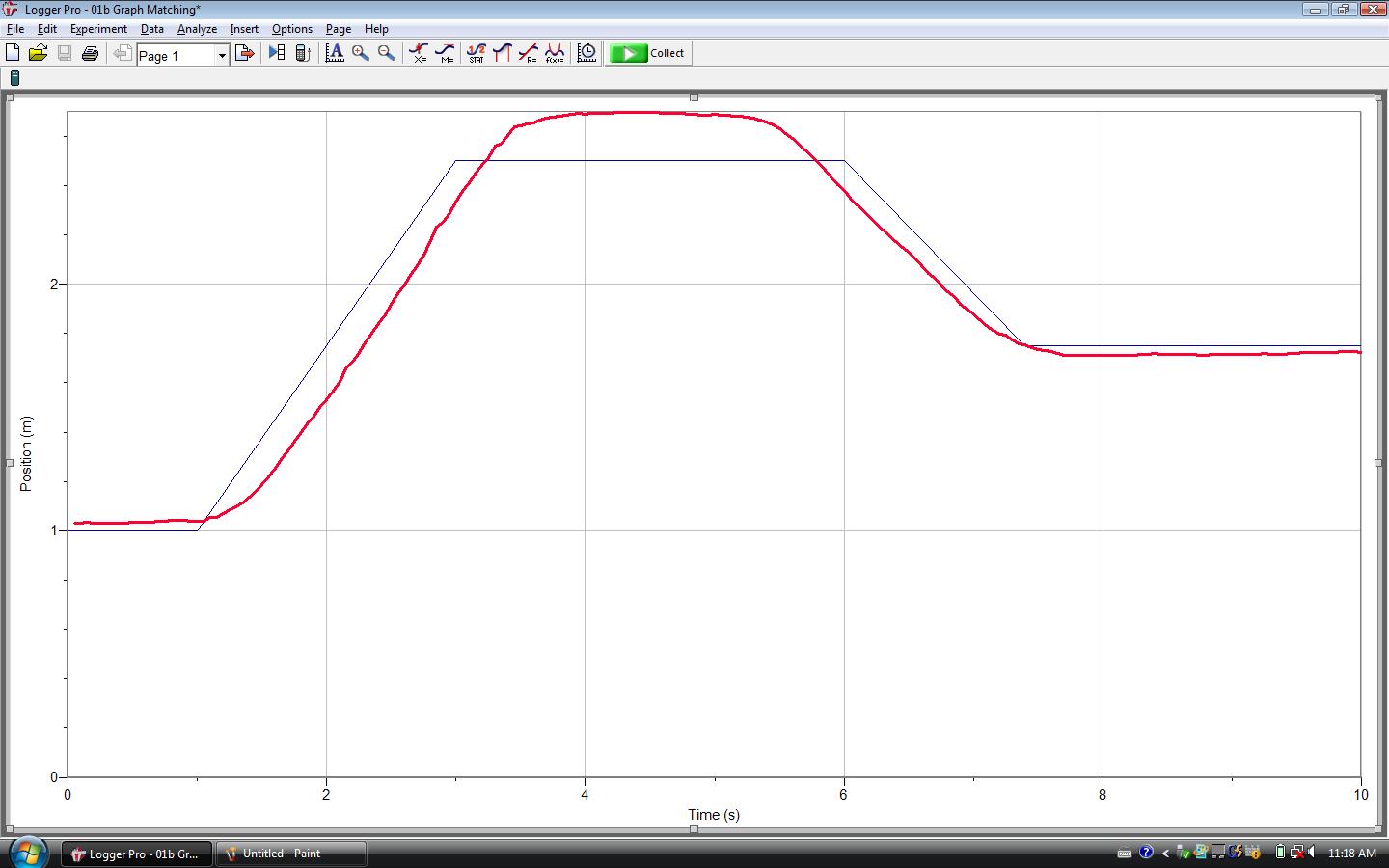Click the Integral tool icon

(502, 53)
